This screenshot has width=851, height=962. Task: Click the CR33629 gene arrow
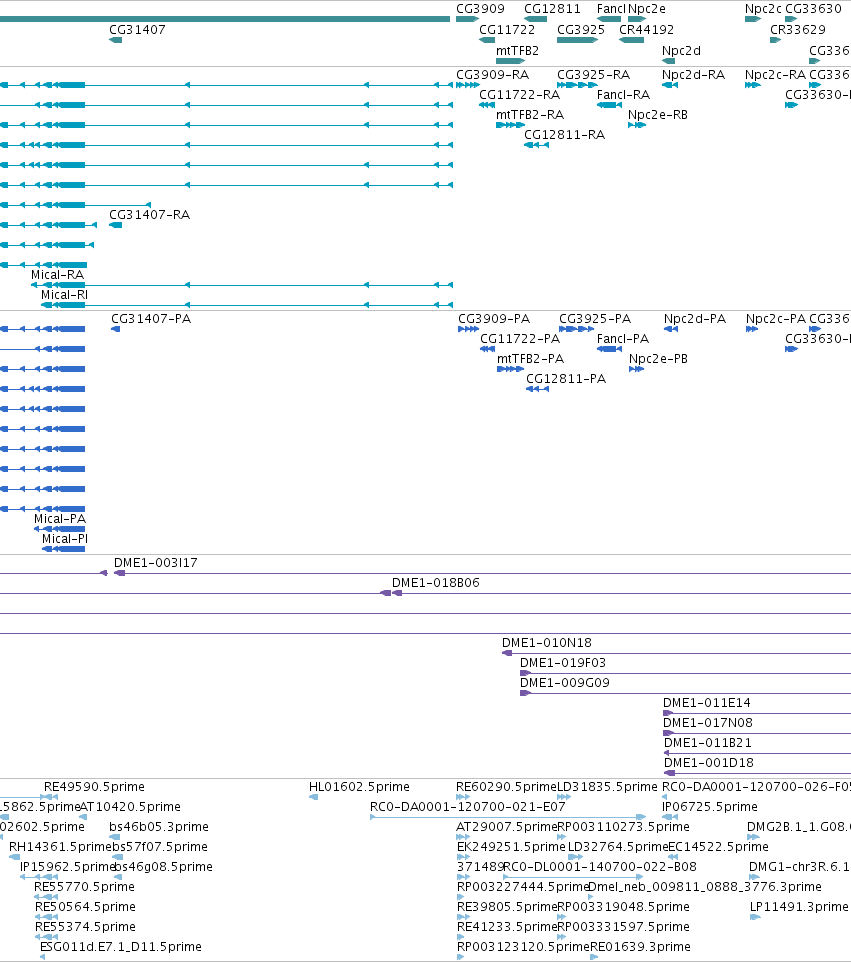(x=776, y=40)
